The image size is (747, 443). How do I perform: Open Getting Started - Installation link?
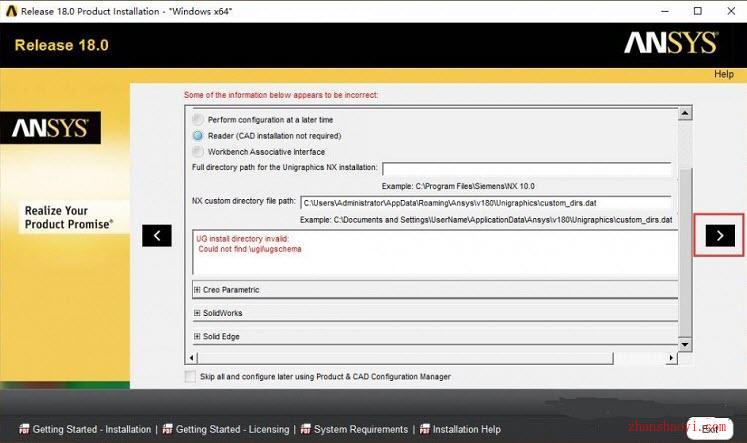(x=91, y=429)
